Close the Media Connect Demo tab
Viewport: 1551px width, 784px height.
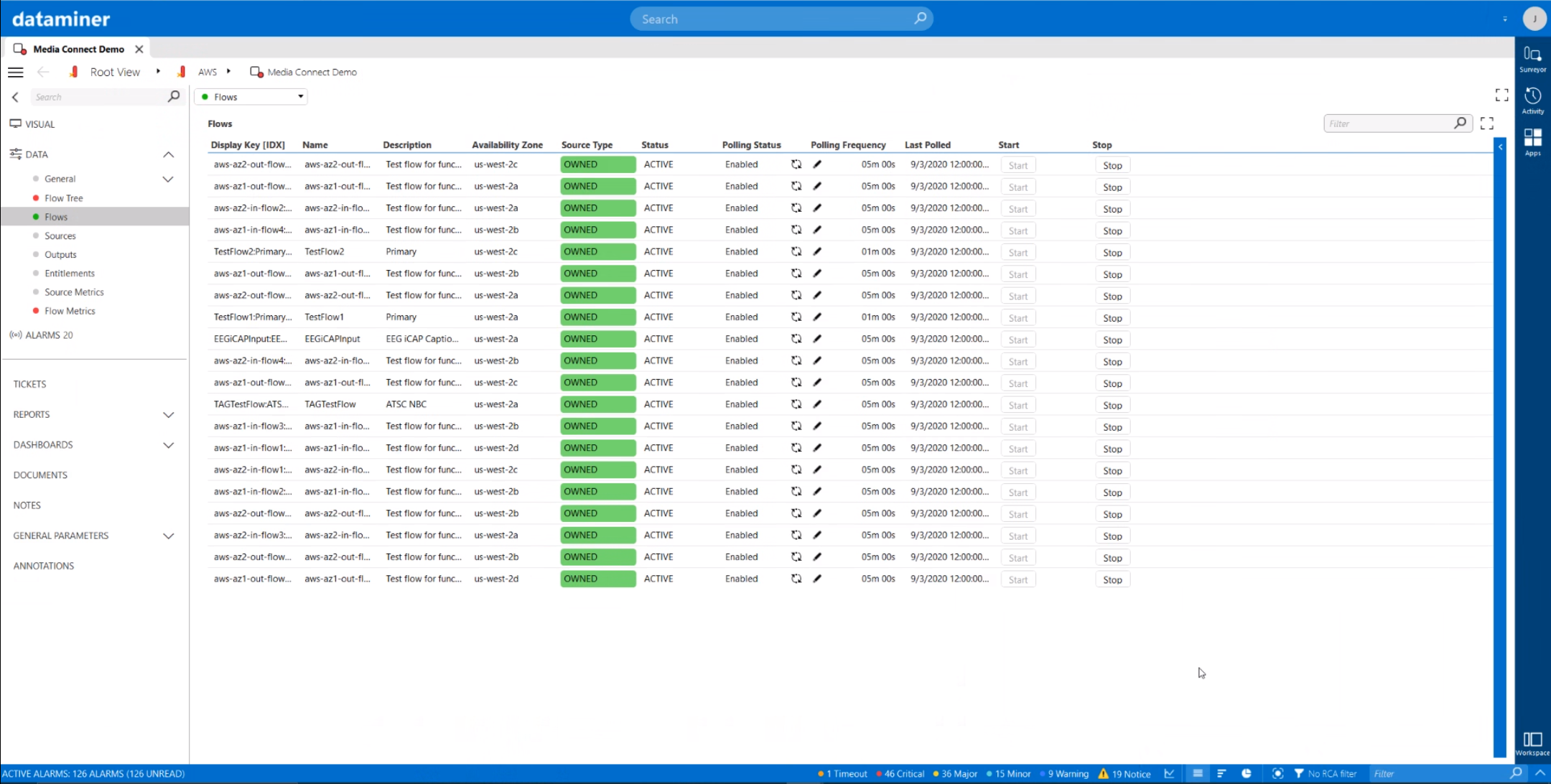coord(139,49)
